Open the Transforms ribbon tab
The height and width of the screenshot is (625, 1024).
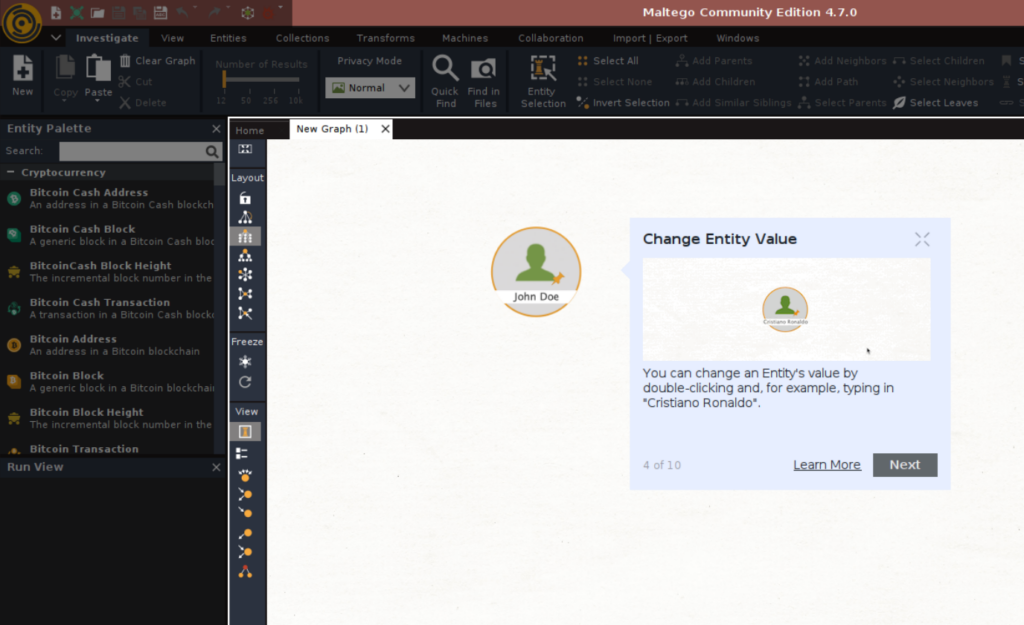pyautogui.click(x=385, y=38)
